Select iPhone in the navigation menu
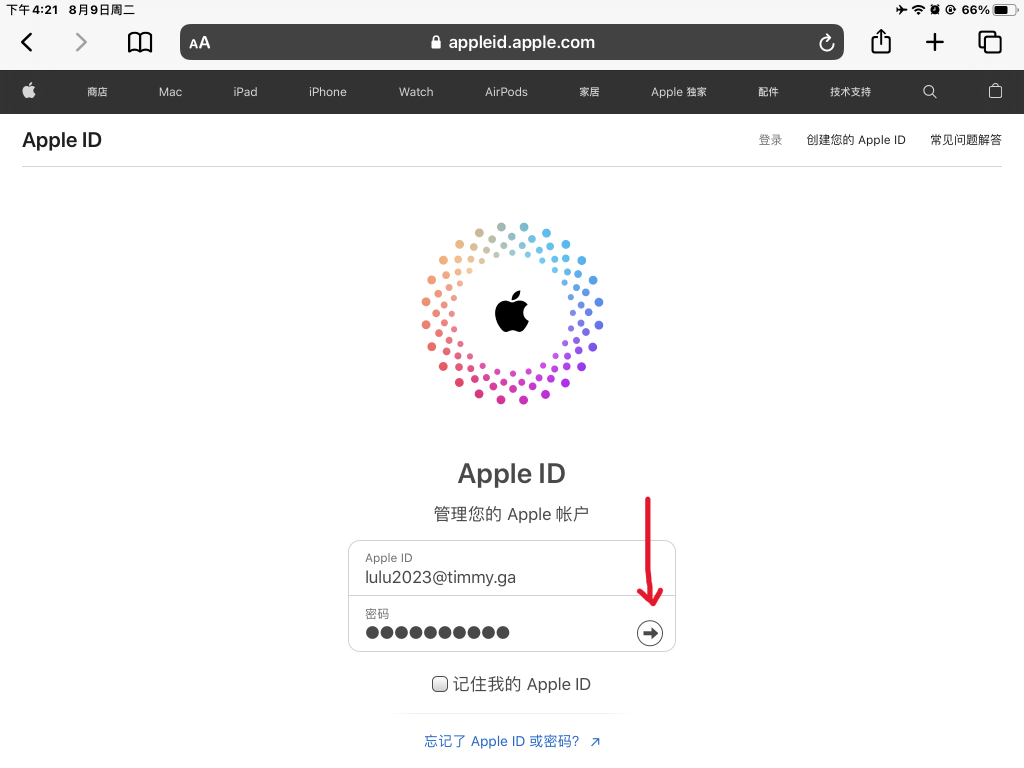The image size is (1024, 768). pyautogui.click(x=327, y=92)
